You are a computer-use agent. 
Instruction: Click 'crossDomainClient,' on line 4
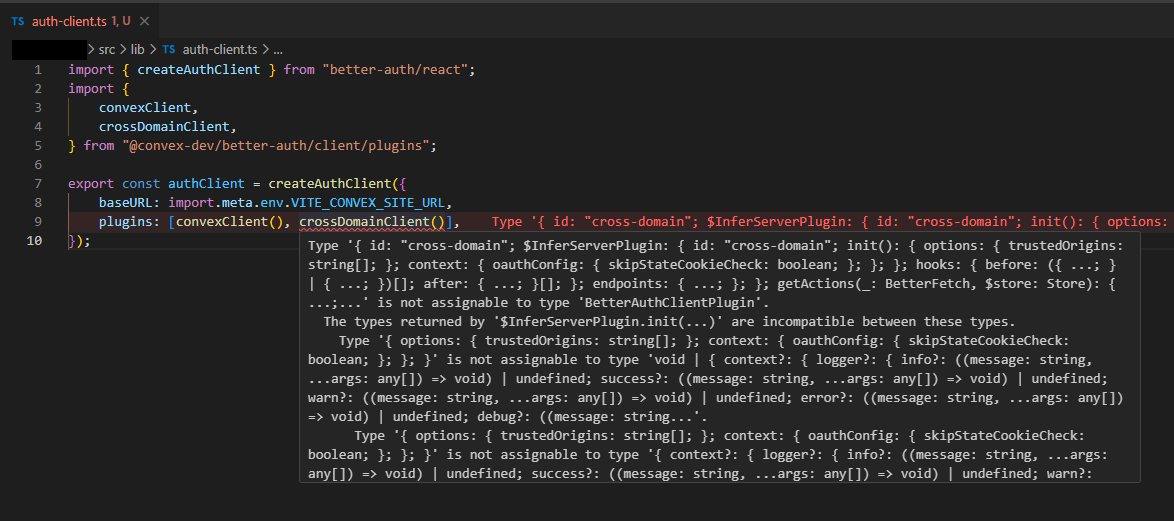point(168,127)
